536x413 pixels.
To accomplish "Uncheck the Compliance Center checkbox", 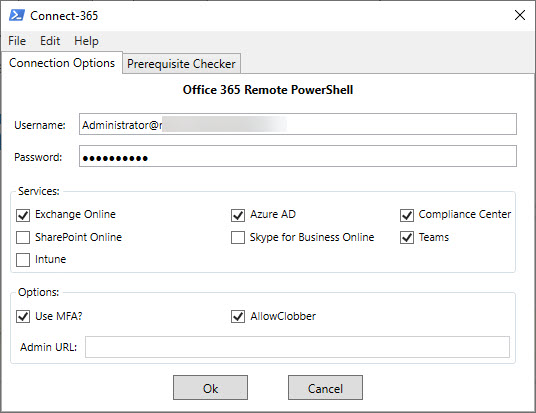I will (407, 215).
